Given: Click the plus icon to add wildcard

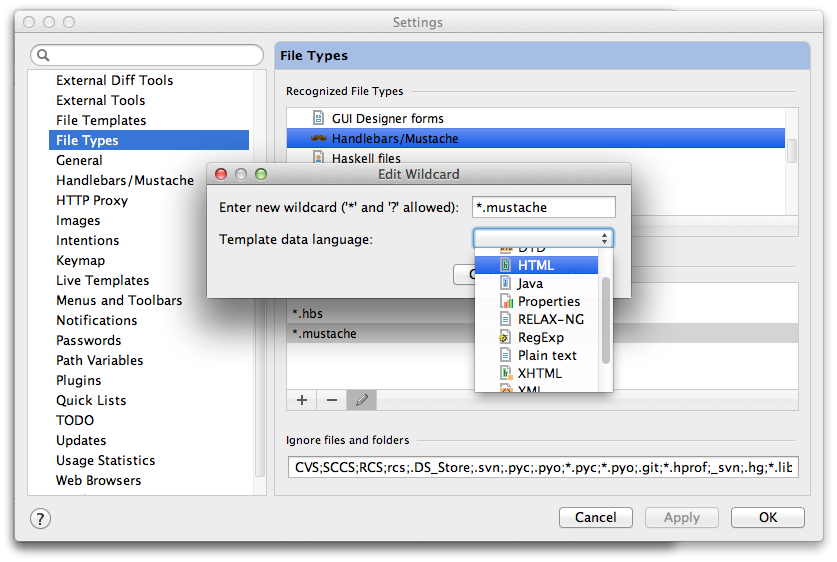Looking at the screenshot, I should [x=302, y=400].
